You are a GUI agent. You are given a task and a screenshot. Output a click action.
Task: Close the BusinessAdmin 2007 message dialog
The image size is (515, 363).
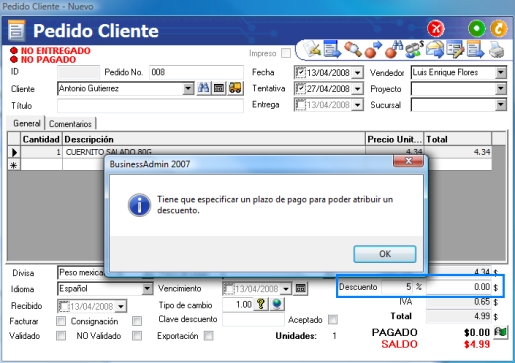[x=408, y=161]
